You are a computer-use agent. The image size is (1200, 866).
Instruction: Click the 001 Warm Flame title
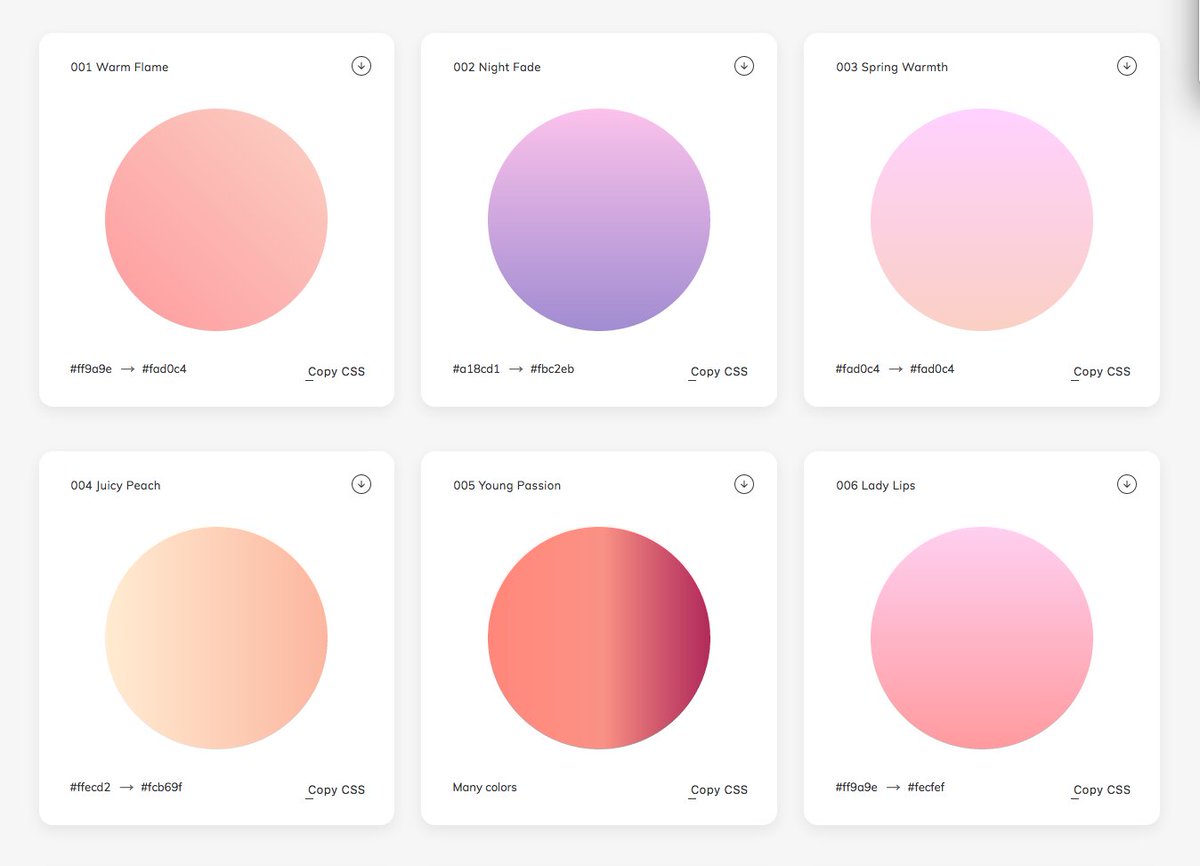(x=119, y=67)
